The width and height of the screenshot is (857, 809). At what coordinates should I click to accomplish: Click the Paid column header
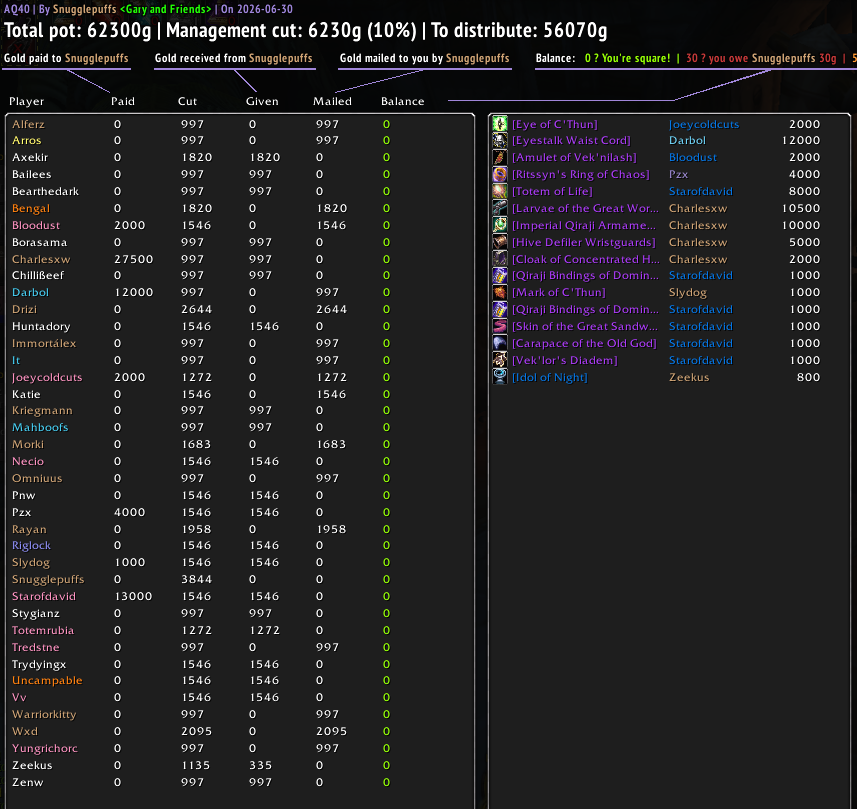coord(122,101)
